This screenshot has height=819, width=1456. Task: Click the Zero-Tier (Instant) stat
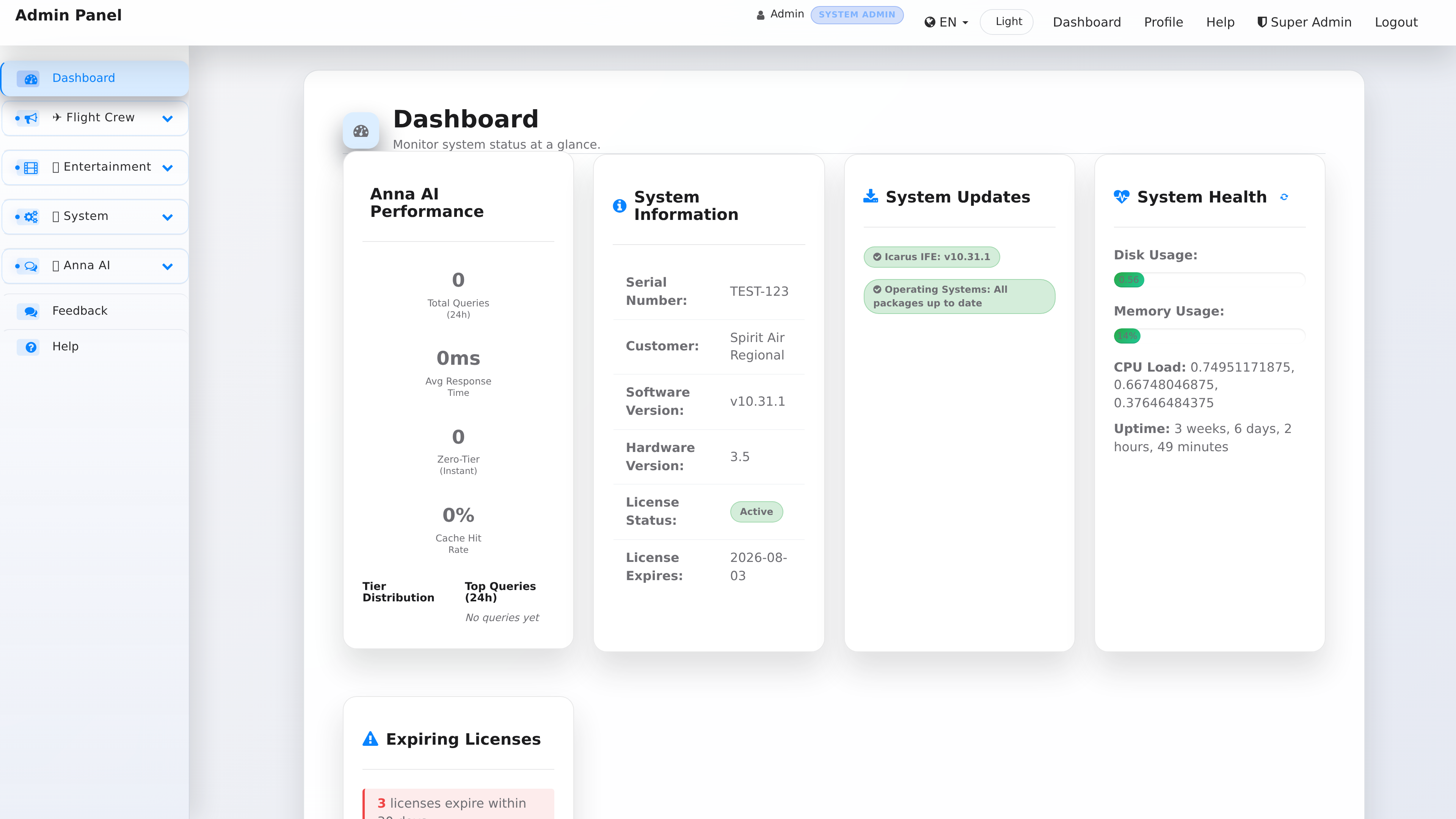pos(458,451)
